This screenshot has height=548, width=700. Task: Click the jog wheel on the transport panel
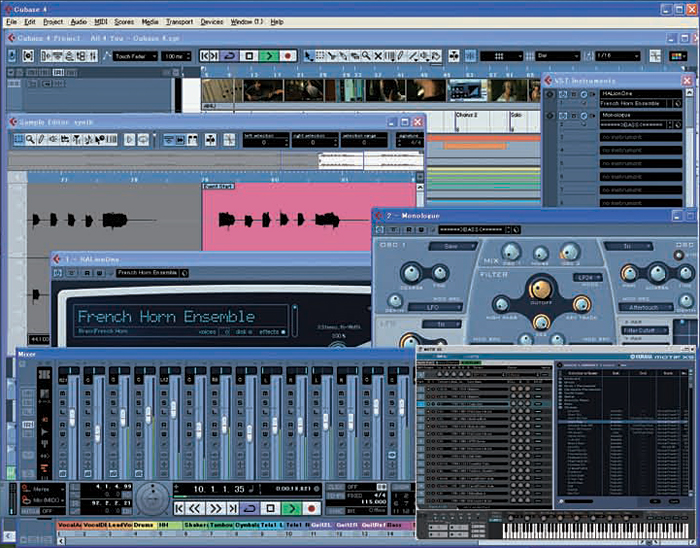152,499
